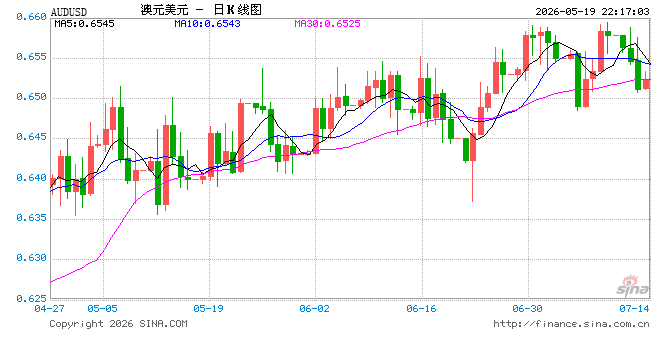Image resolution: width=660 pixels, height=360 pixels.
Task: Click the Sina logo watermark
Action: 632,286
